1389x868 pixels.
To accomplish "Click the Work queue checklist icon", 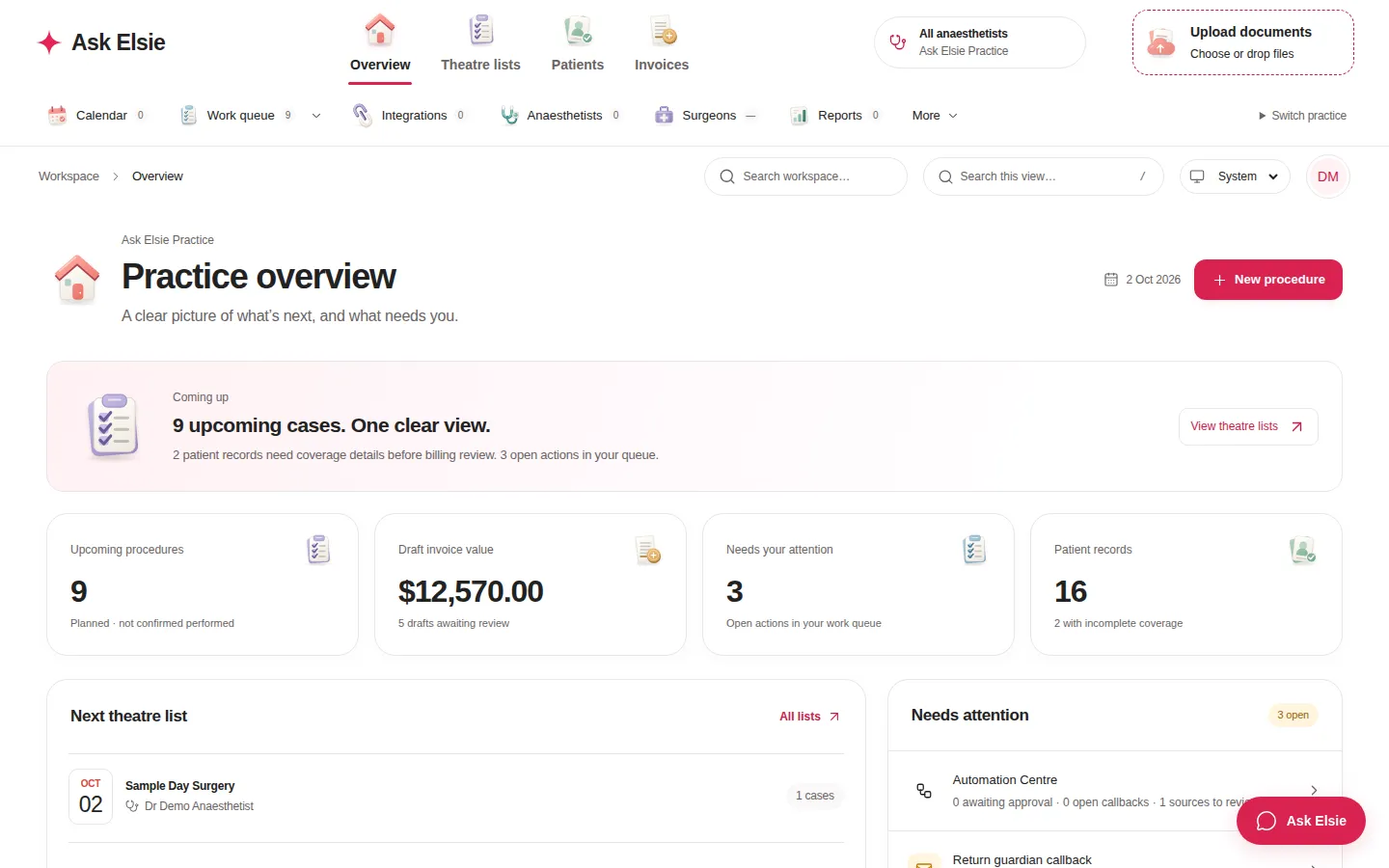I will click(188, 116).
